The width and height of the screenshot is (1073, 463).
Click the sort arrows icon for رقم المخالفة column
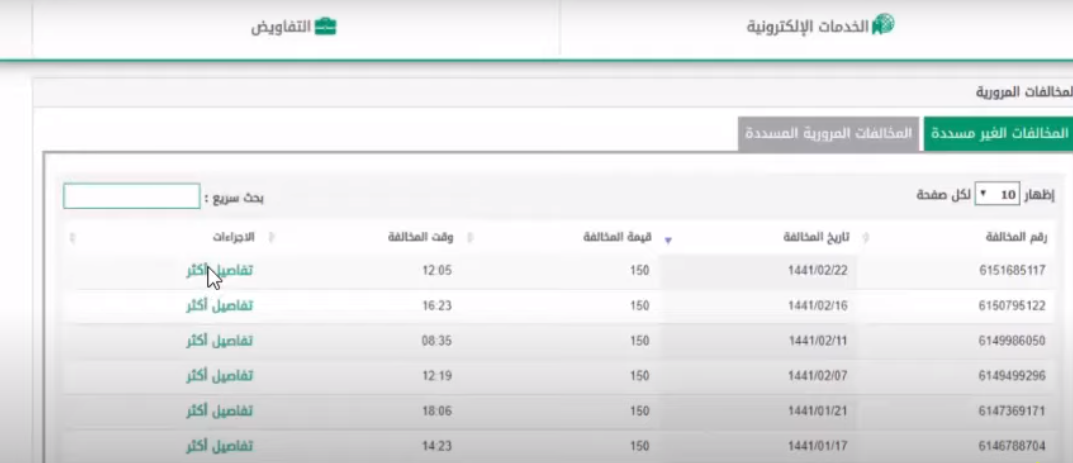point(865,238)
